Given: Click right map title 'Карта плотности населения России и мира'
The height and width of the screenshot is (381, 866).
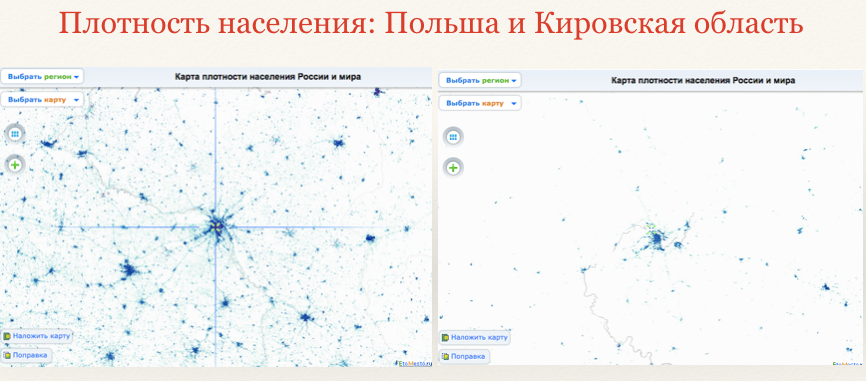Looking at the screenshot, I should click(703, 81).
